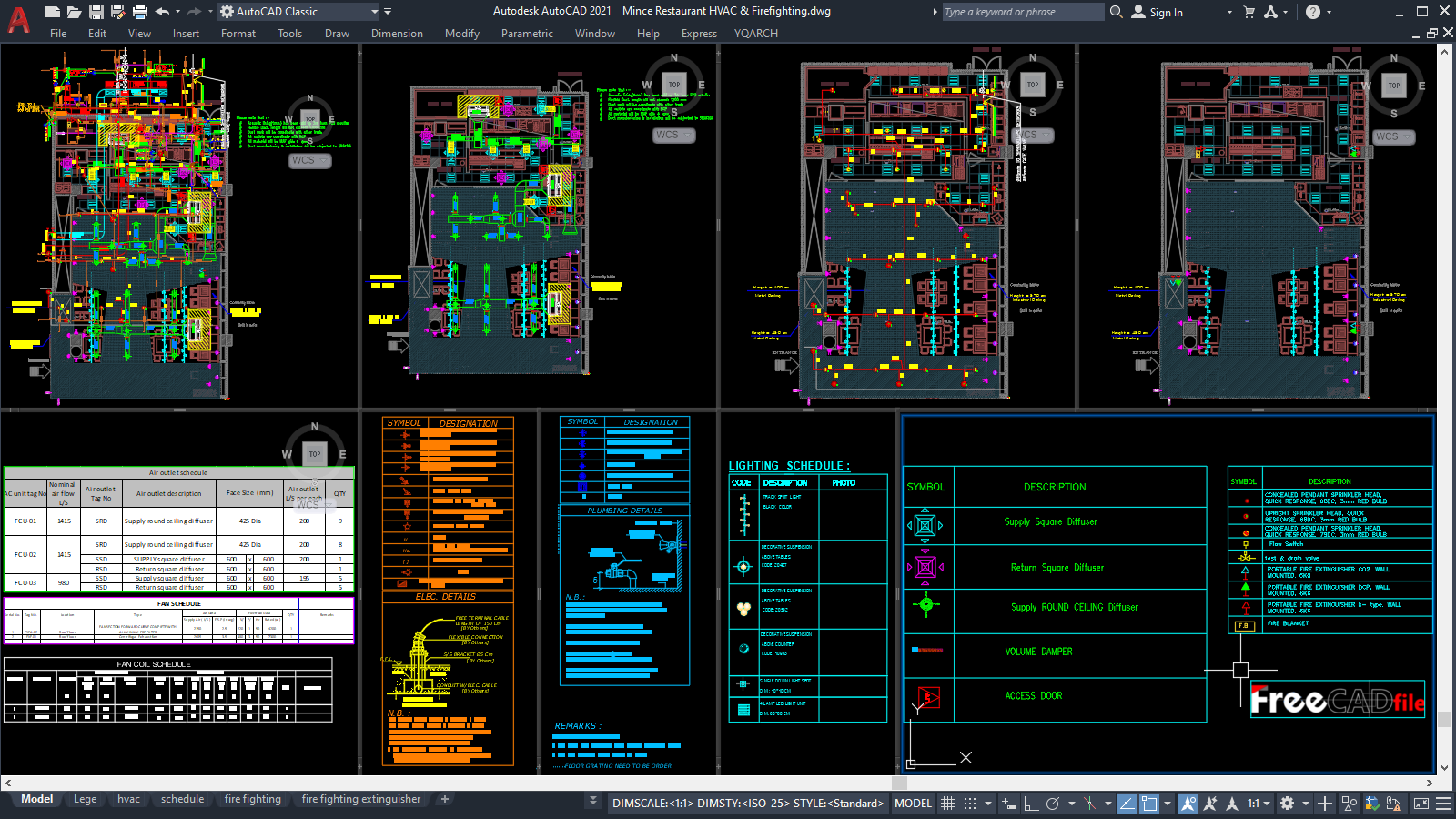Click the MODEL button in status bar
Screen dimensions: 1456x819
pyautogui.click(x=912, y=803)
